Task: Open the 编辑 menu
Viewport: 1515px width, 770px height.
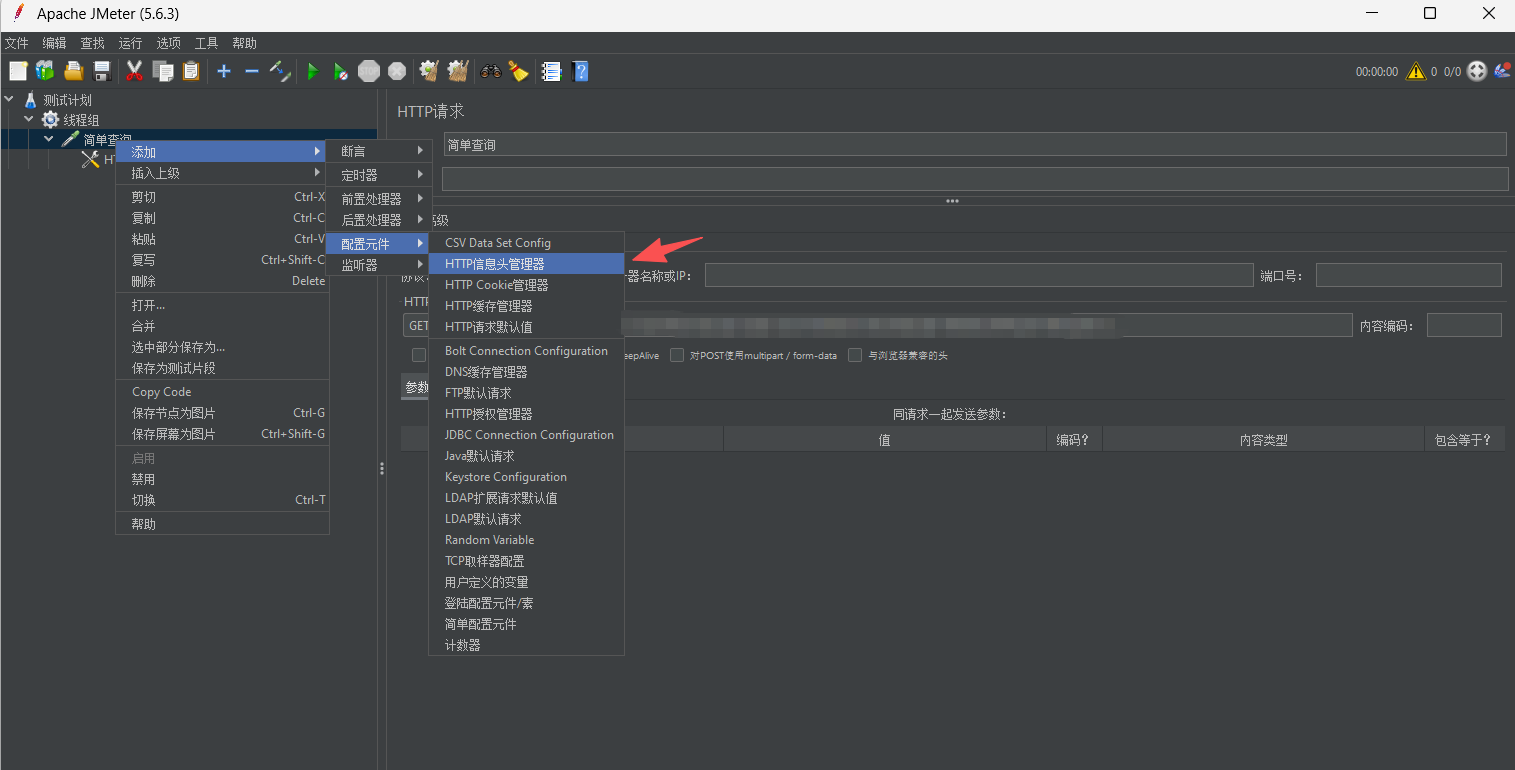Action: (x=54, y=43)
